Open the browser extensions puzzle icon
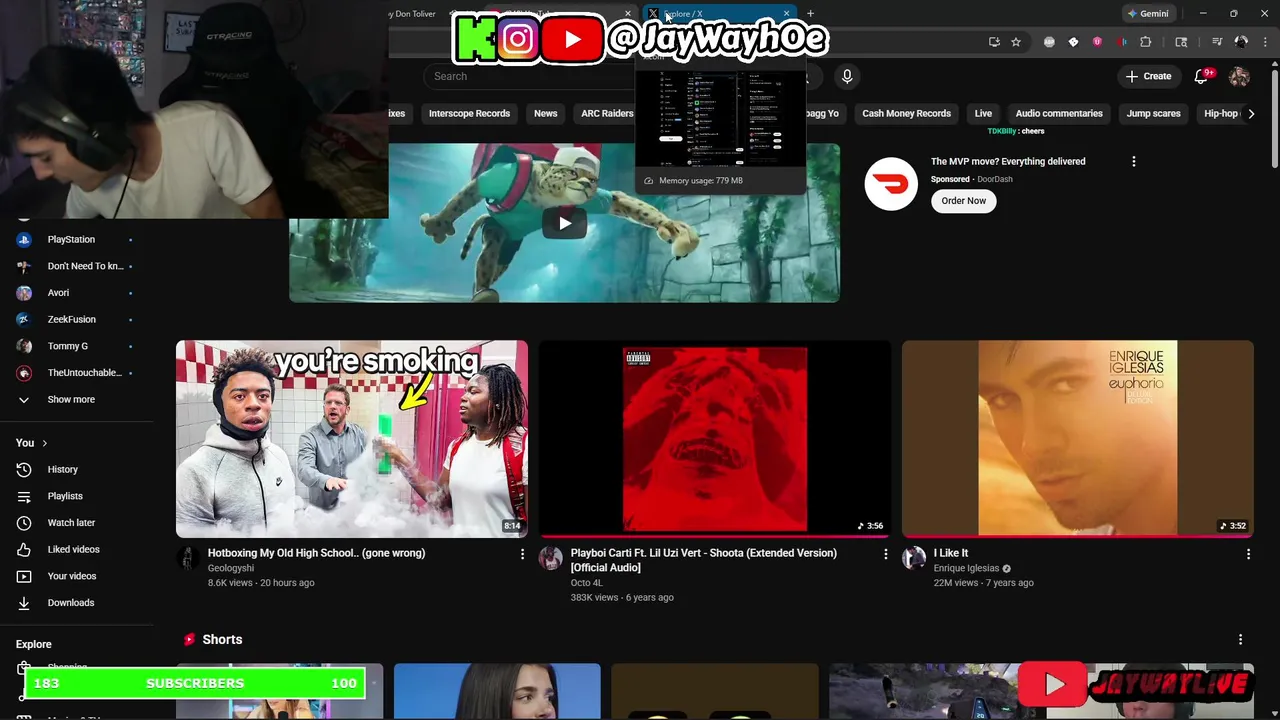 click(1146, 42)
